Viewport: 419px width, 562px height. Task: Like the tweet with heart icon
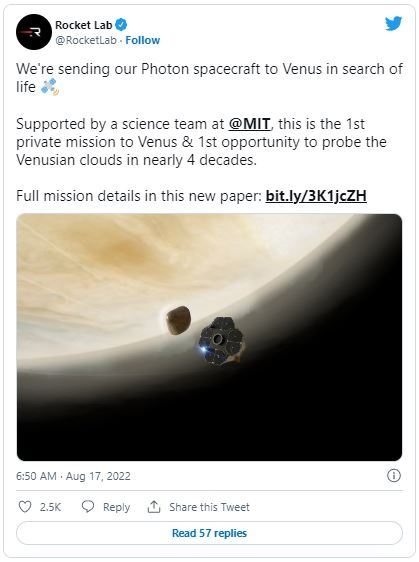[25, 507]
